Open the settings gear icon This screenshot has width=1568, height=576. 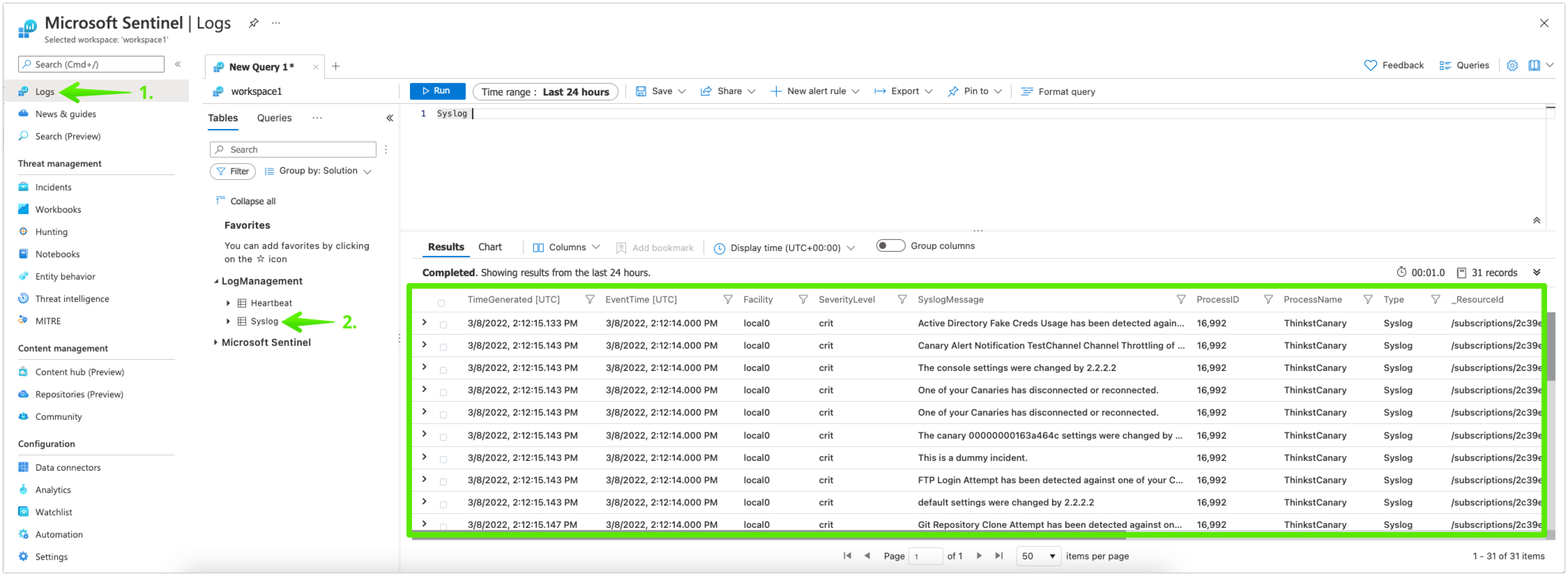pyautogui.click(x=1512, y=65)
